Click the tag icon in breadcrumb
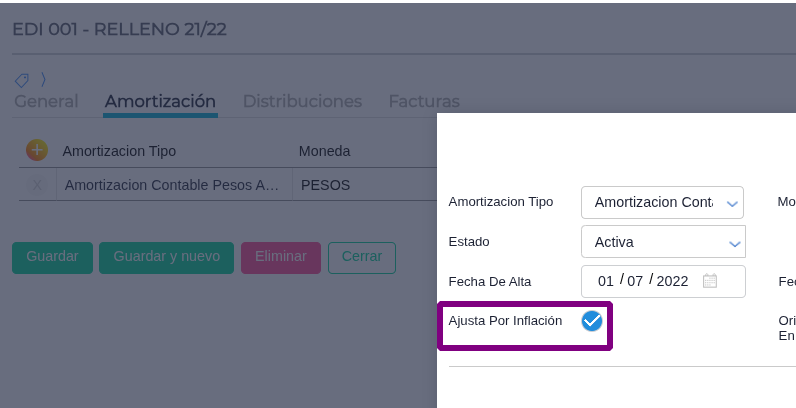796x408 pixels. (21, 80)
